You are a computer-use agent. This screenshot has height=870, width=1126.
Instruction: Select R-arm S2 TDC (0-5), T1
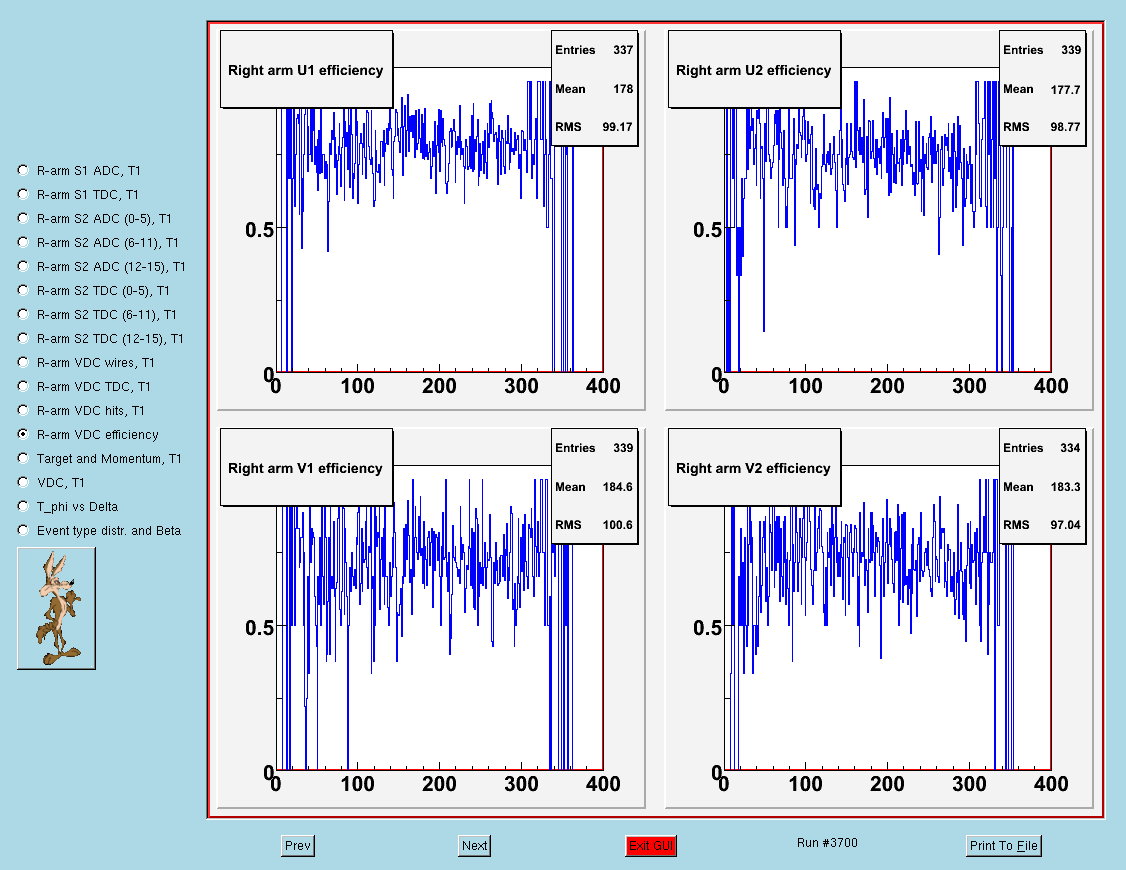click(x=23, y=290)
